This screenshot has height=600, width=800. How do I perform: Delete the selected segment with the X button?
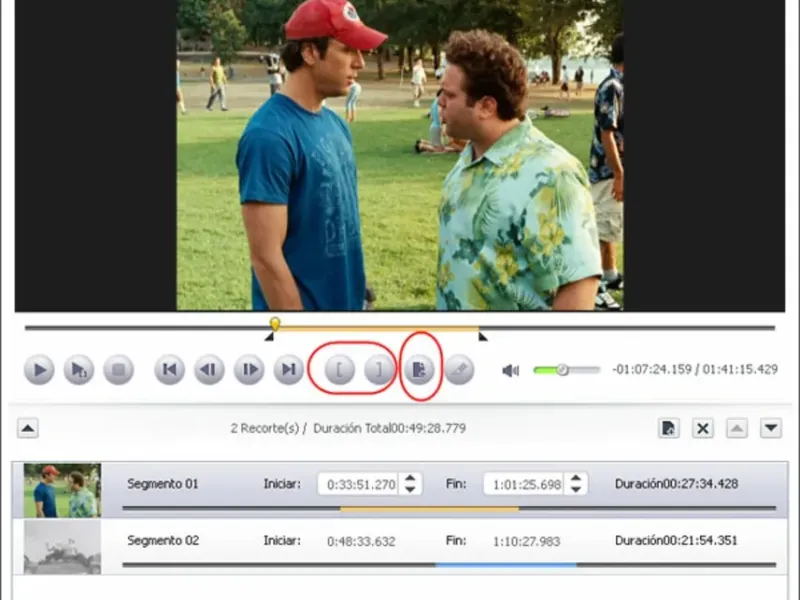click(703, 428)
